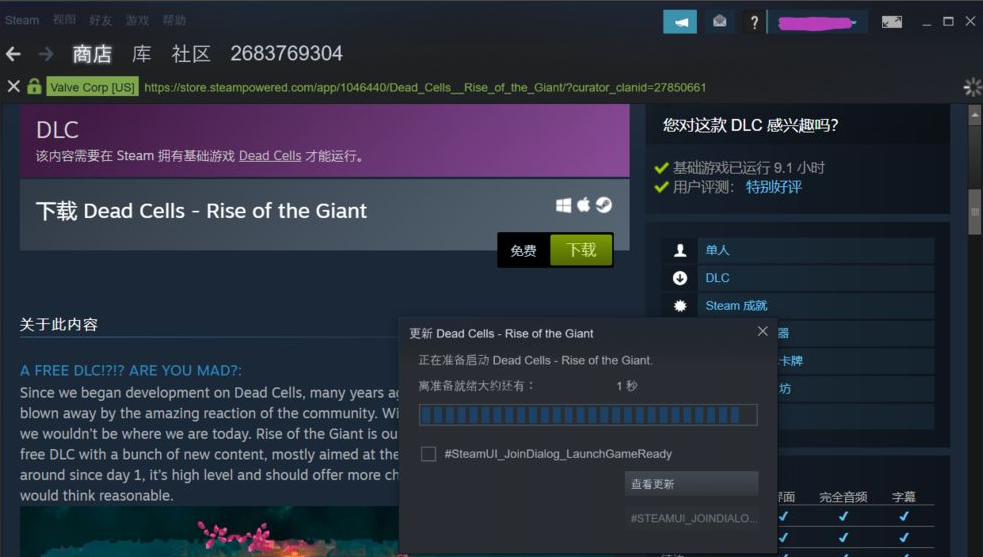The width and height of the screenshot is (983, 557).
Task: Click the 字幕 column header
Action: 904,497
